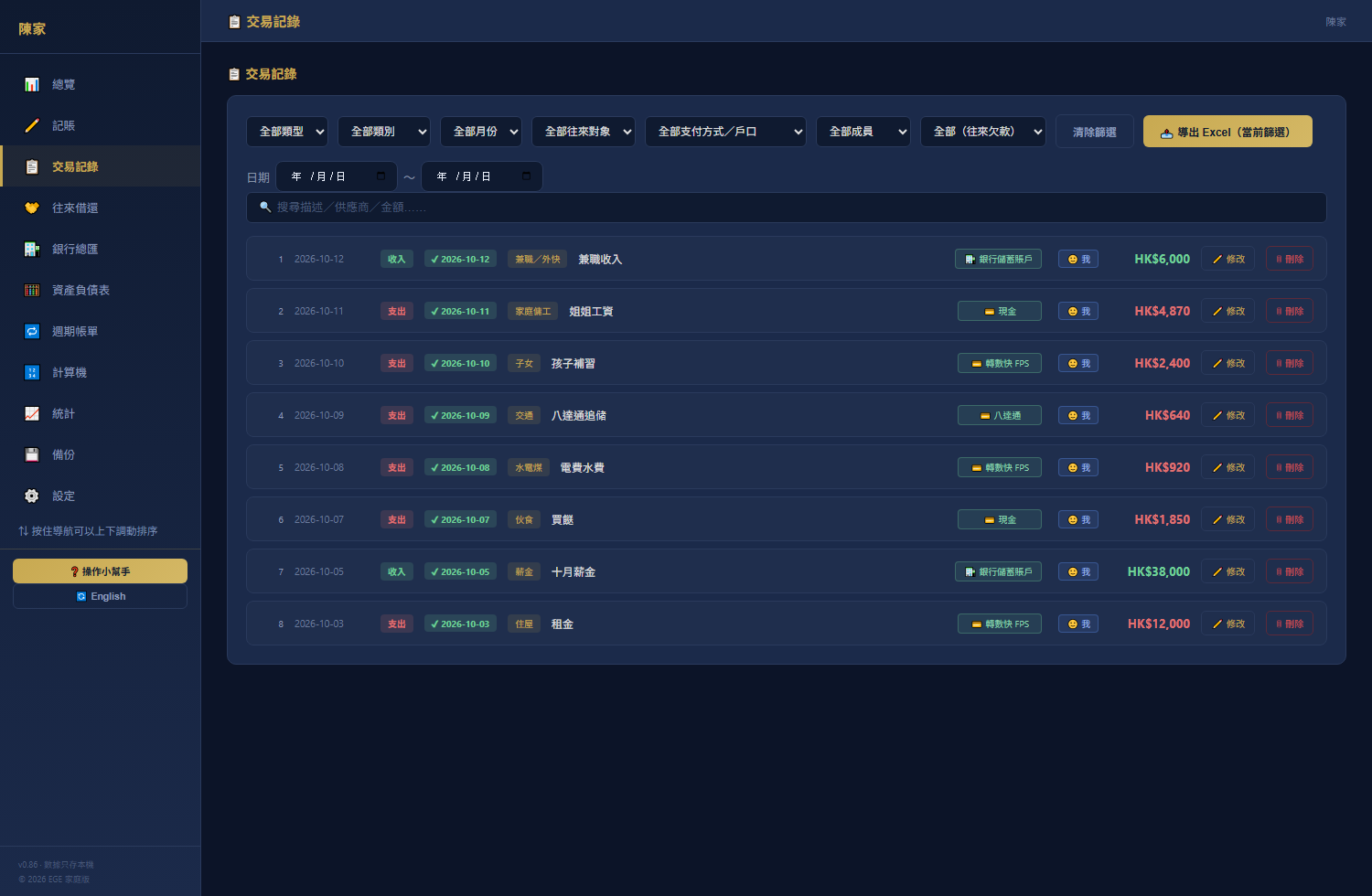The width and height of the screenshot is (1372, 896).
Task: Open 備份 floppy disk icon
Action: (x=32, y=454)
